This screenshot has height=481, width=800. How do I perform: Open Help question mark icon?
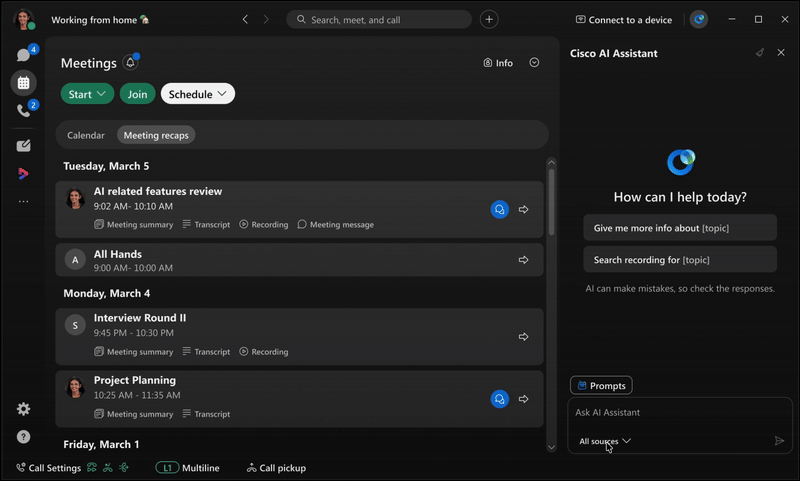(23, 437)
